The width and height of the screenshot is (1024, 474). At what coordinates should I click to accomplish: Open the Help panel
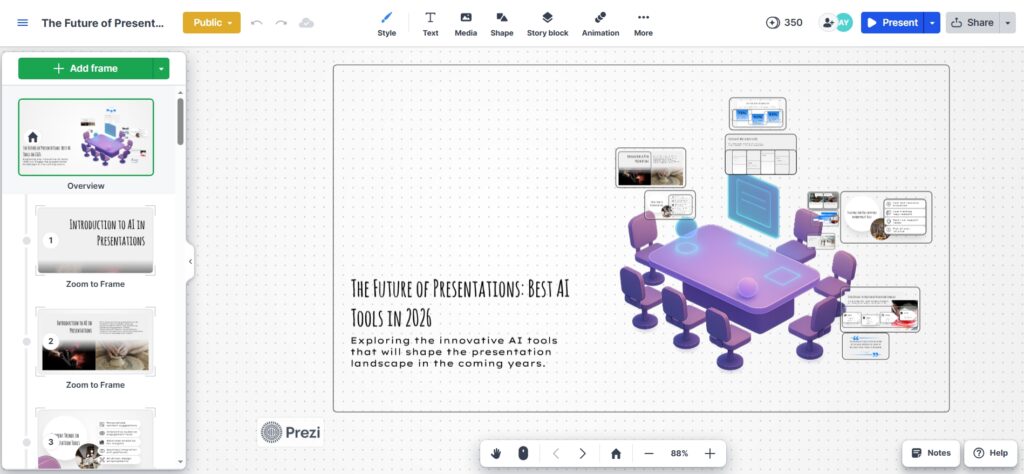point(991,453)
